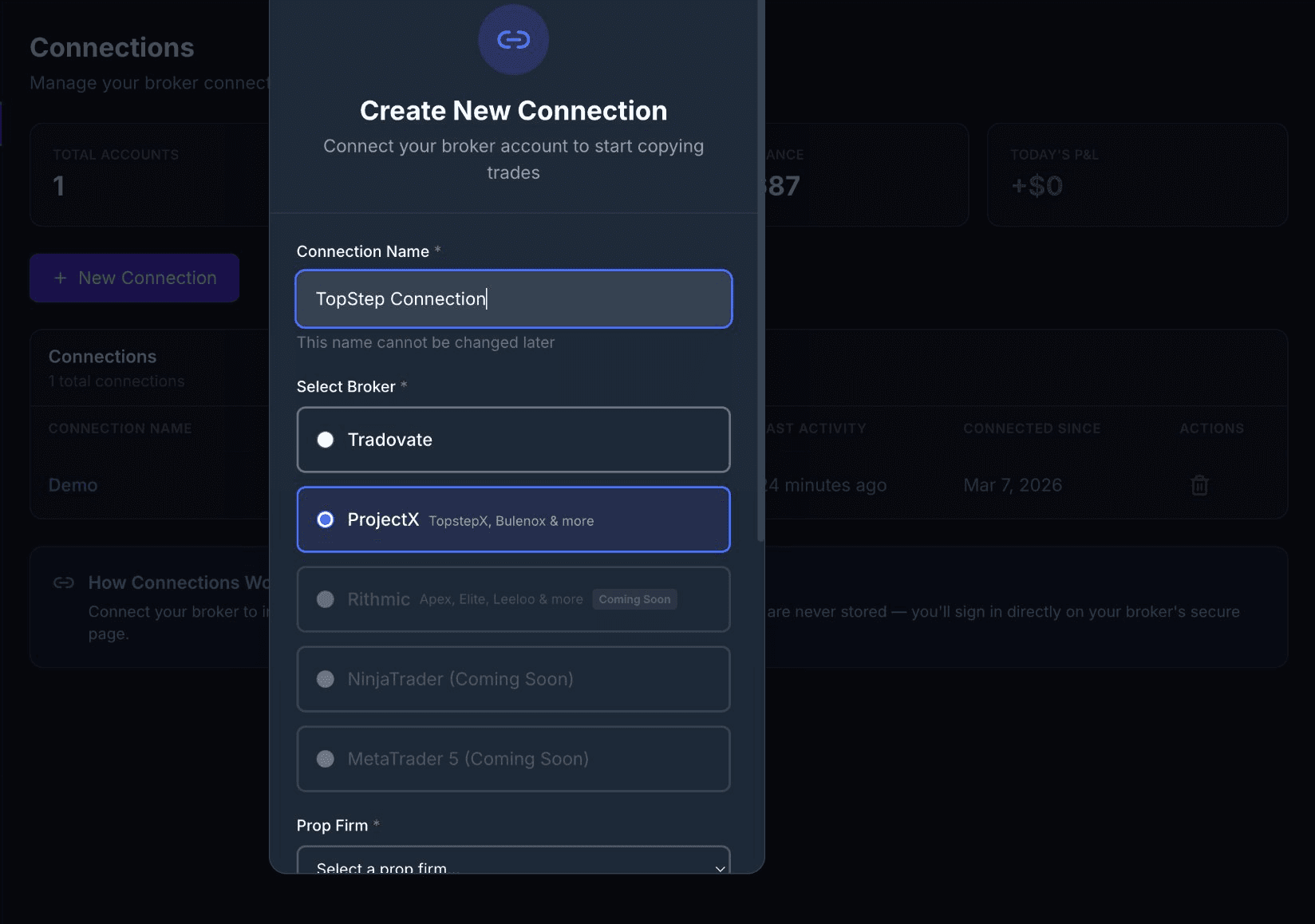This screenshot has height=924, width=1315.
Task: Click the link icon beside How Connections Work
Action: [63, 582]
